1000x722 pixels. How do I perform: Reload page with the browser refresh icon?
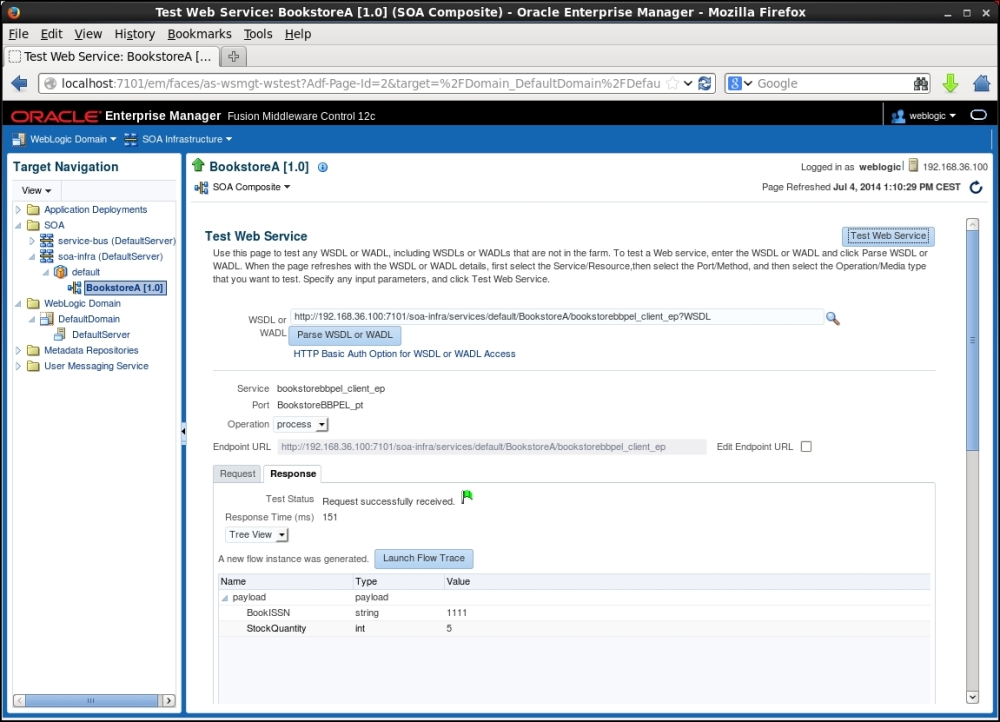[x=705, y=84]
